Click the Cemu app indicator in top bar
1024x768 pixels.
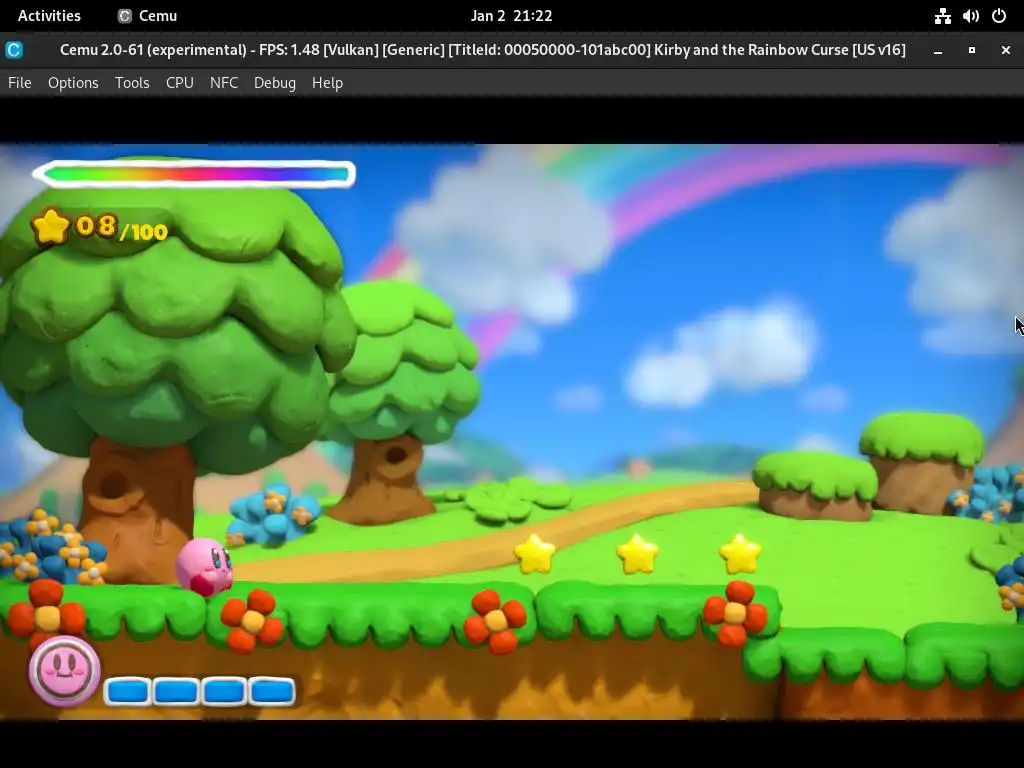[x=148, y=16]
